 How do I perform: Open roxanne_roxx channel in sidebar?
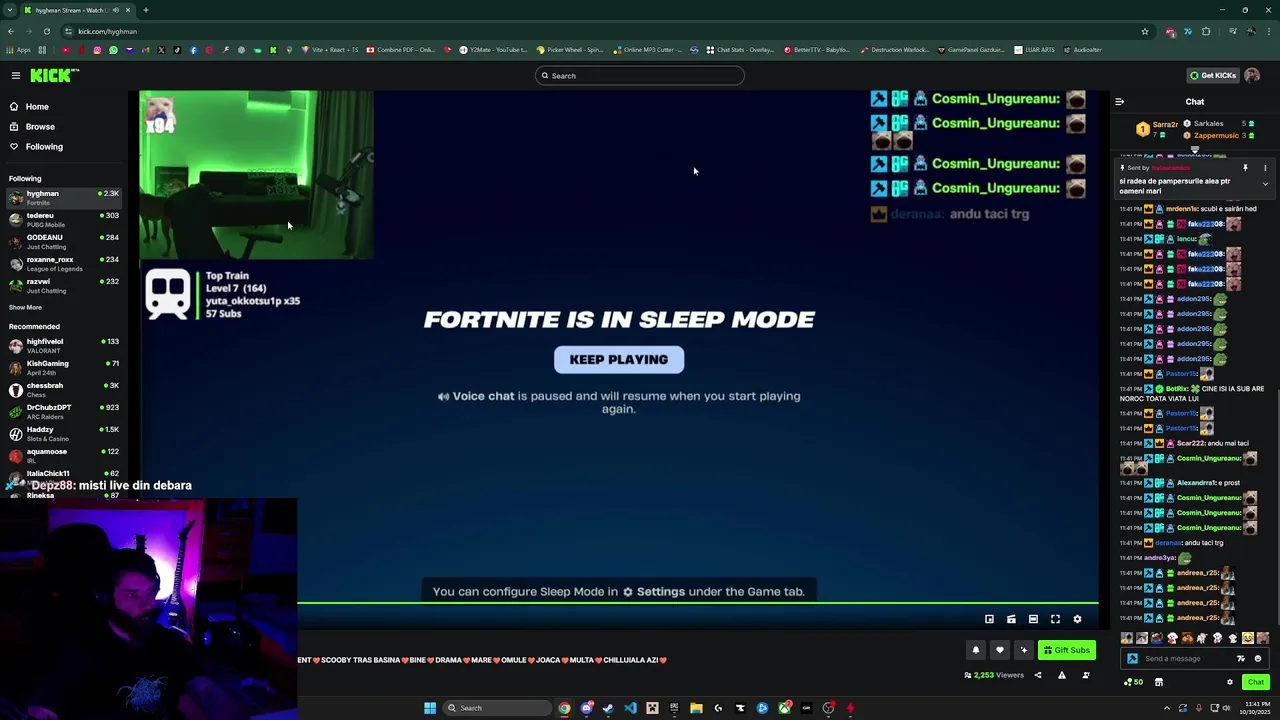[64, 263]
